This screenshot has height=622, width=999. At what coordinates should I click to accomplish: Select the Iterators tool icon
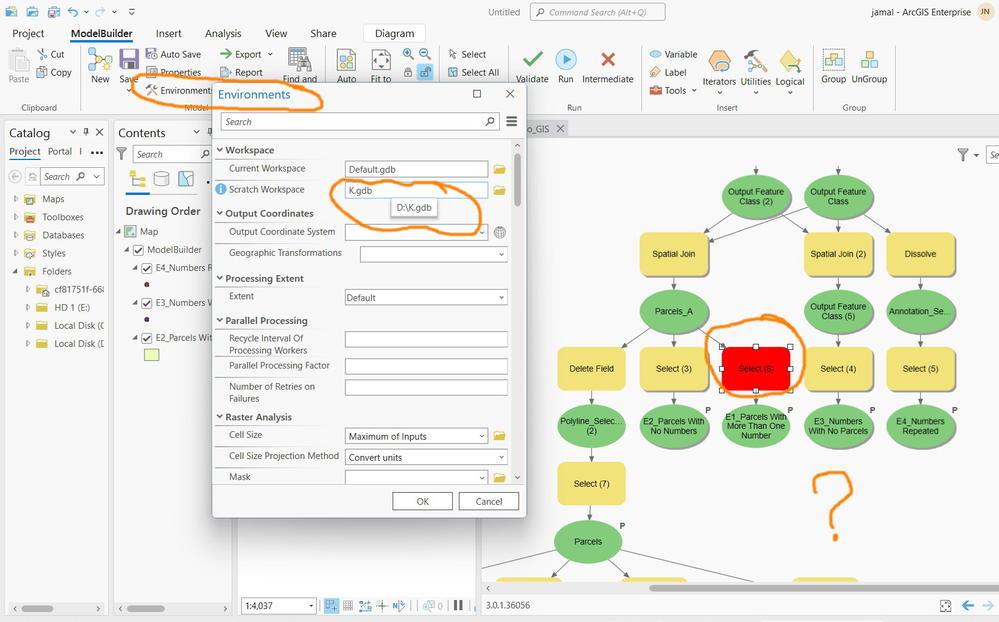(x=719, y=62)
